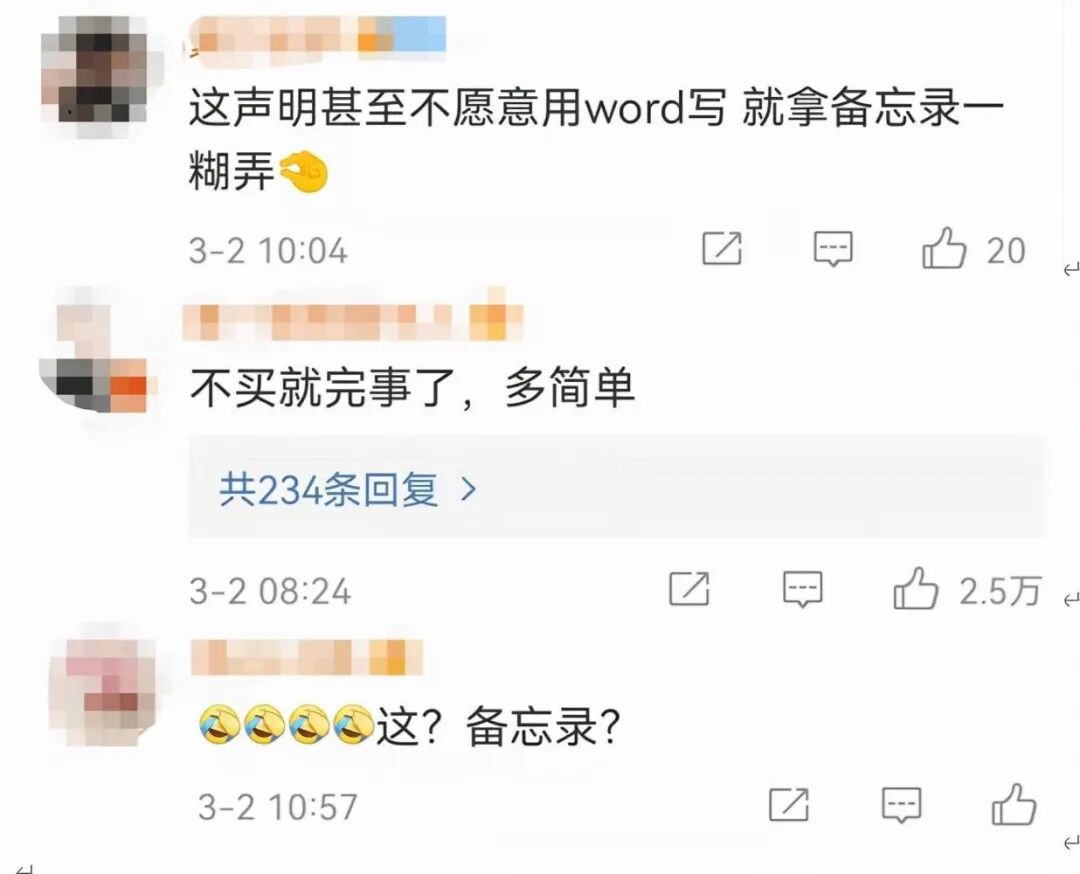Screen dimensions: 1080x874
Task: Open reply on the 3-2 10:04 comment
Action: [x=833, y=249]
